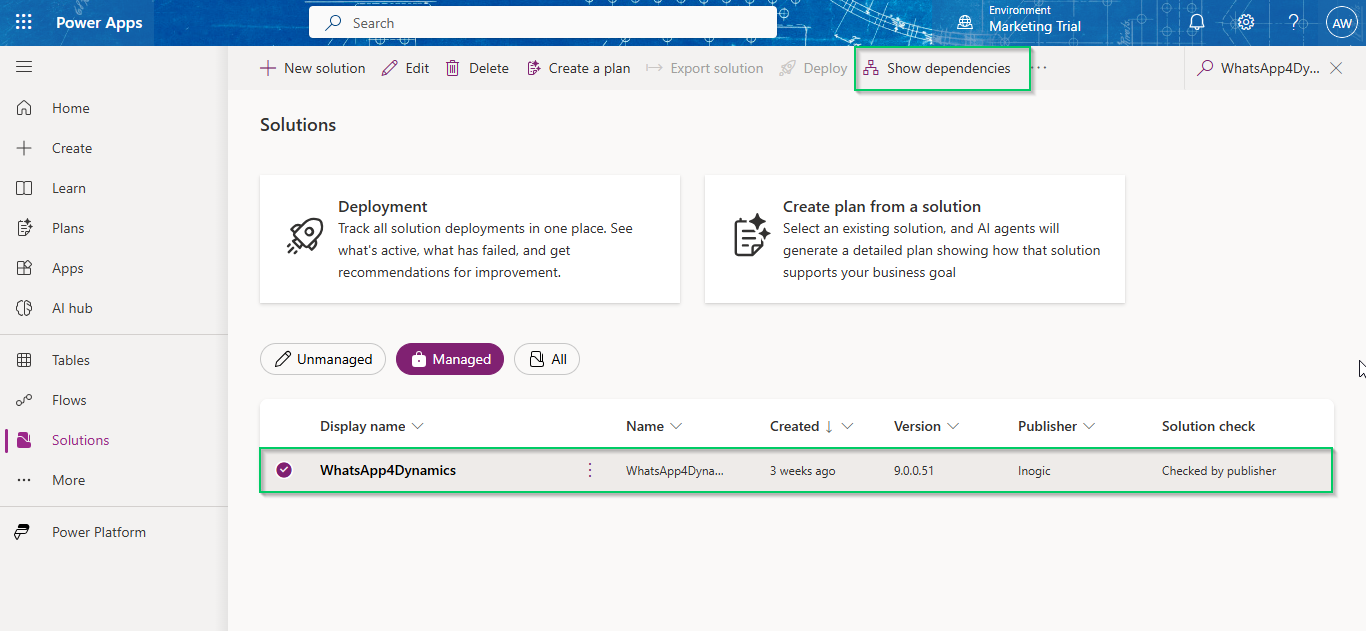Viewport: 1366px width, 631px height.
Task: Click the help question mark icon
Action: pos(1293,23)
